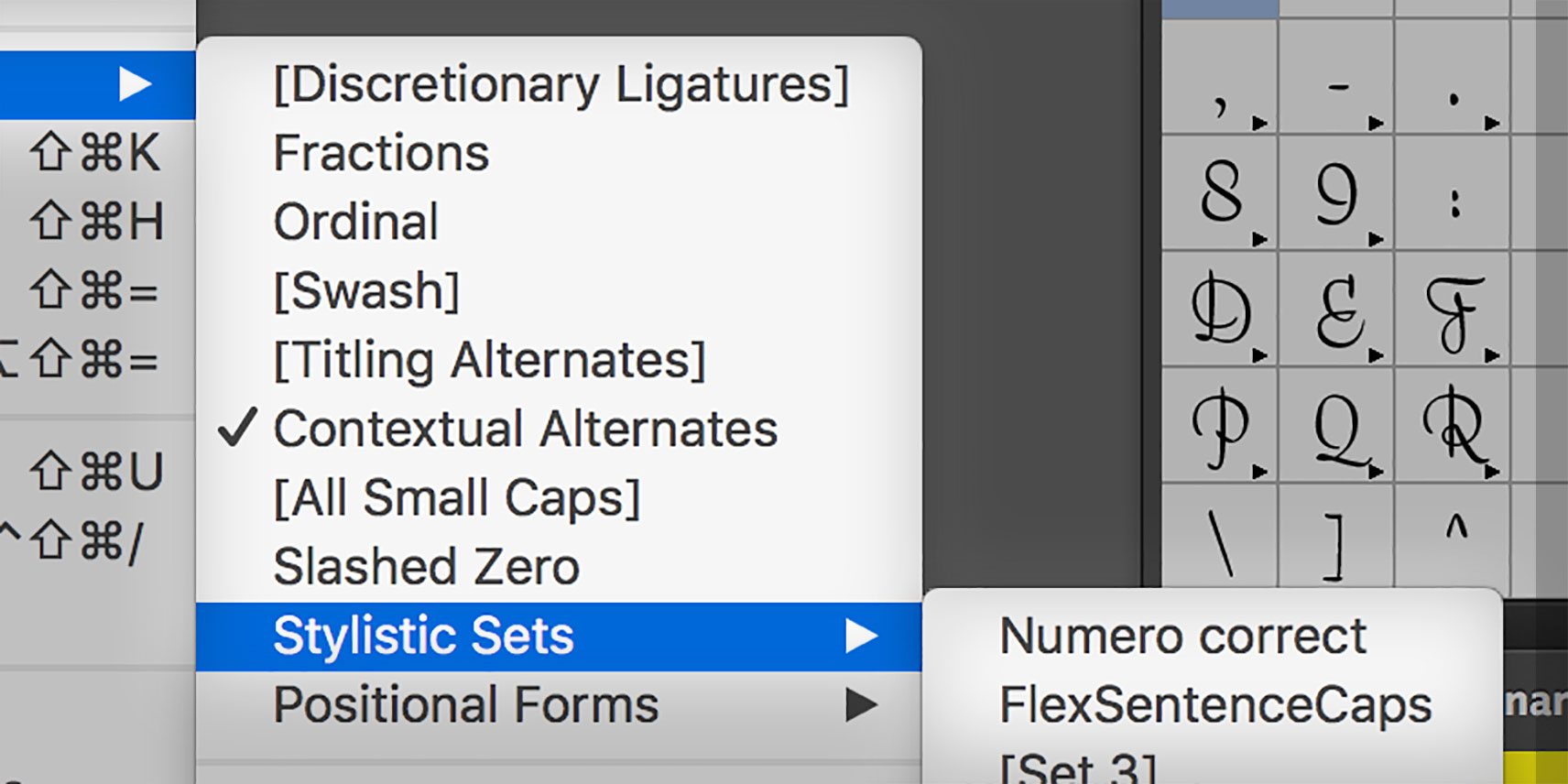Pick the script capital R glyph
Screen dimensions: 1568x784
pyautogui.click(x=1452, y=425)
